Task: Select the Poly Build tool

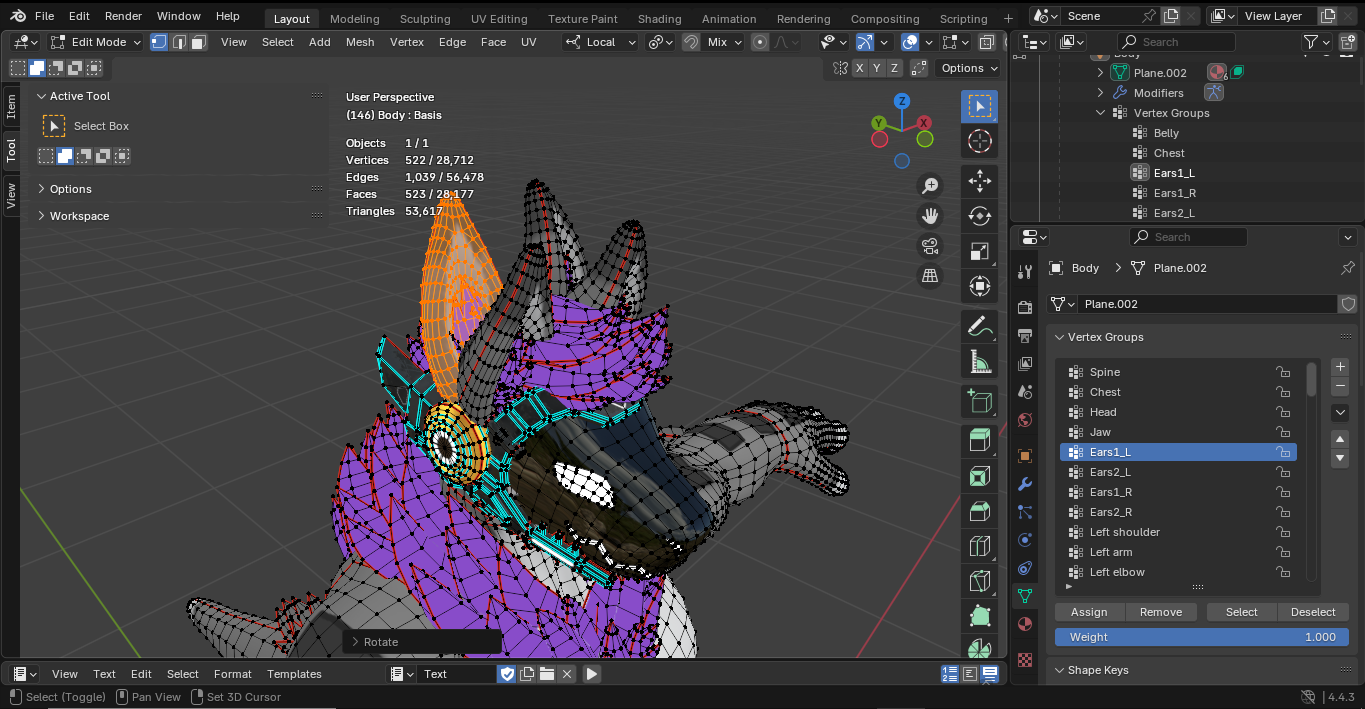Action: [980, 616]
